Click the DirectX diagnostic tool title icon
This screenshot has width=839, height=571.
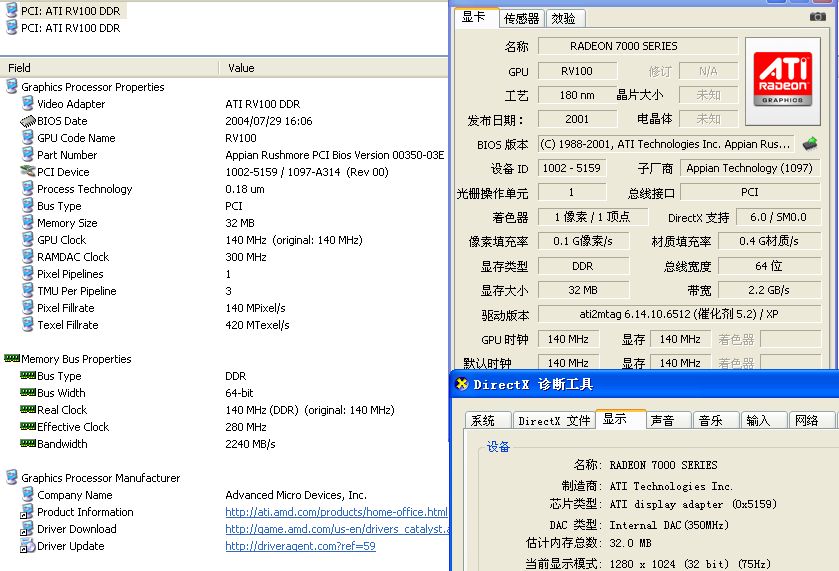click(x=462, y=384)
